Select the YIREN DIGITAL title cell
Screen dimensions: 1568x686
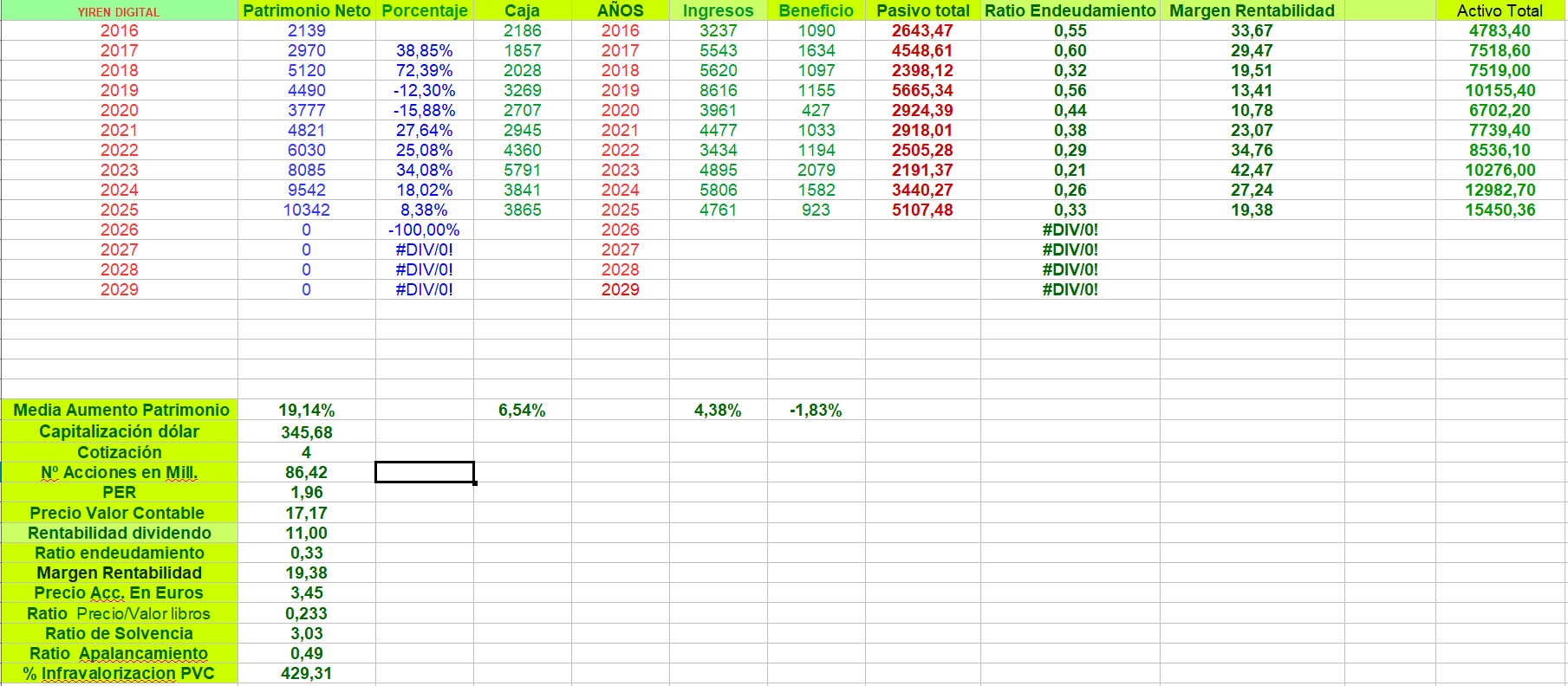pyautogui.click(x=119, y=11)
